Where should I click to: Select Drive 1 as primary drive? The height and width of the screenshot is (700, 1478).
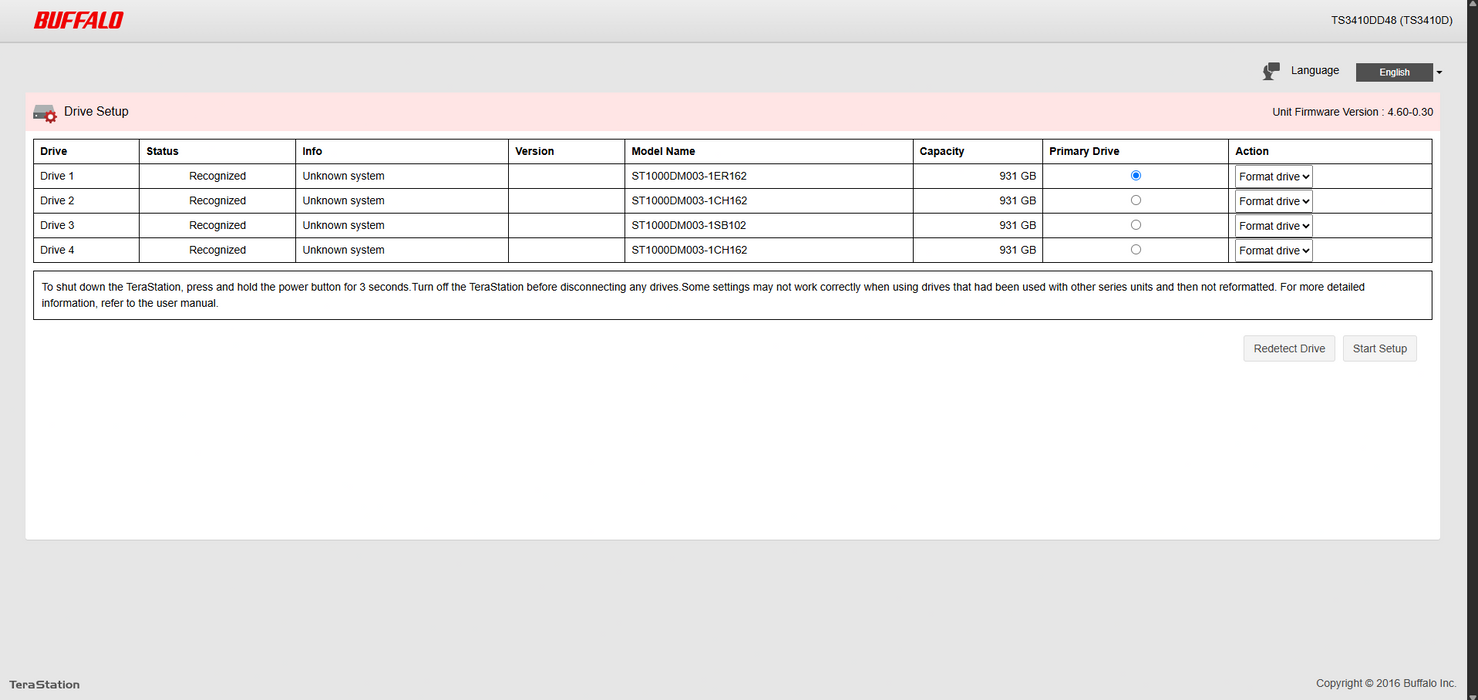coord(1135,175)
